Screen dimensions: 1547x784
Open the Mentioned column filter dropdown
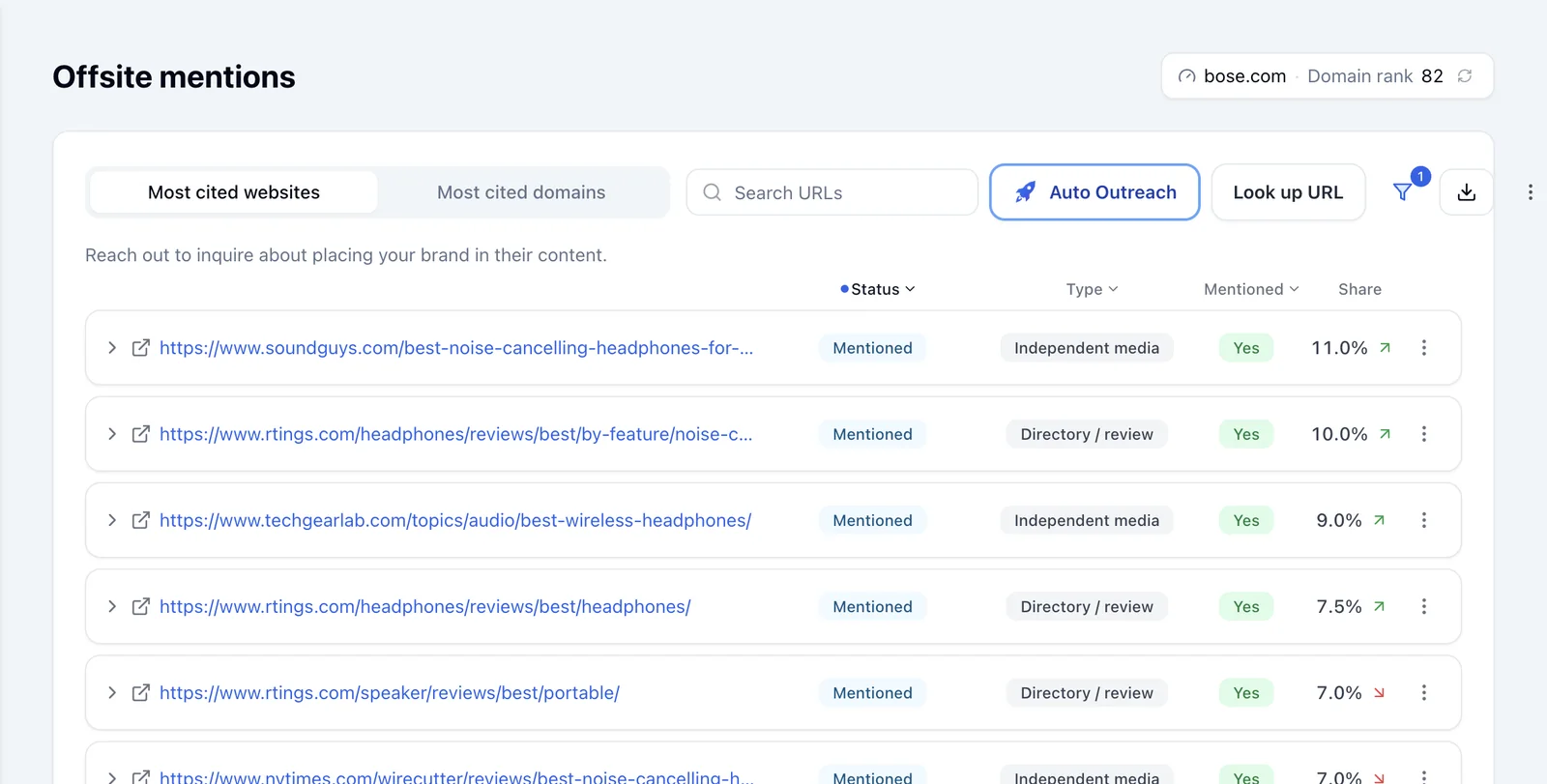[x=1251, y=289]
